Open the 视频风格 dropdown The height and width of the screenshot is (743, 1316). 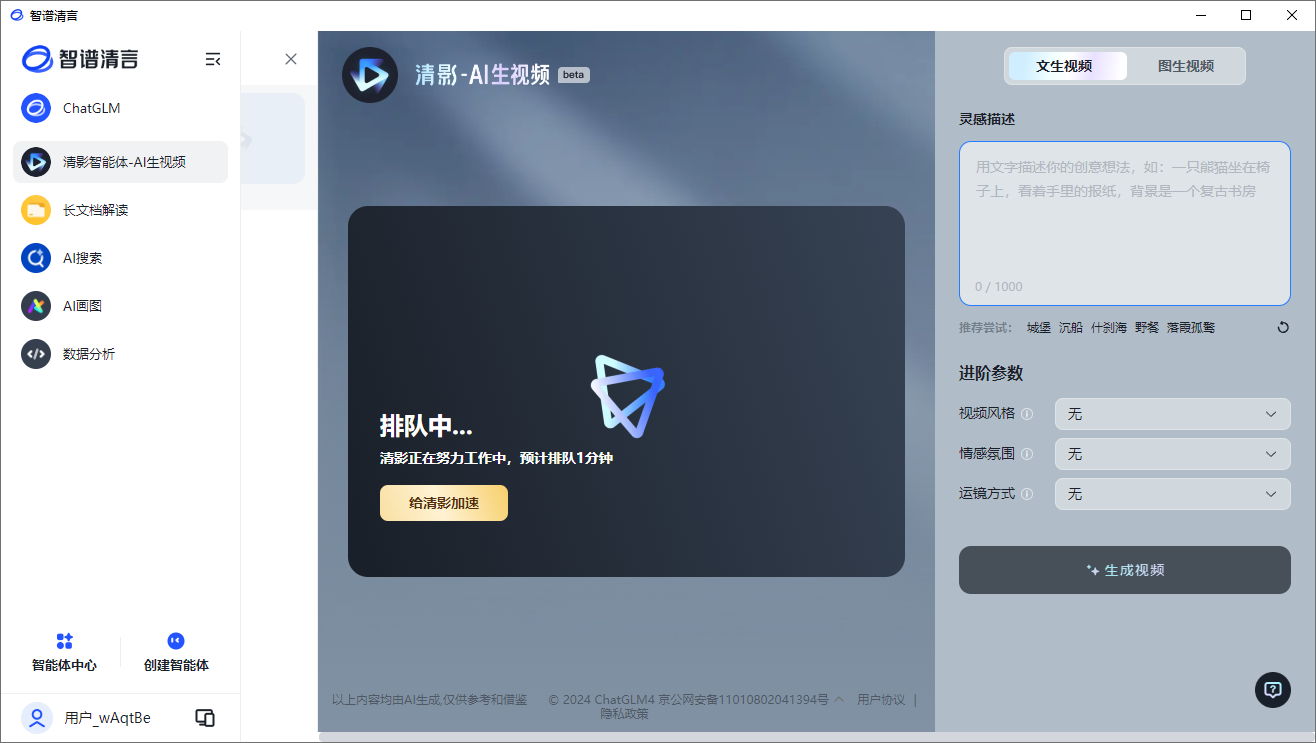point(1172,413)
